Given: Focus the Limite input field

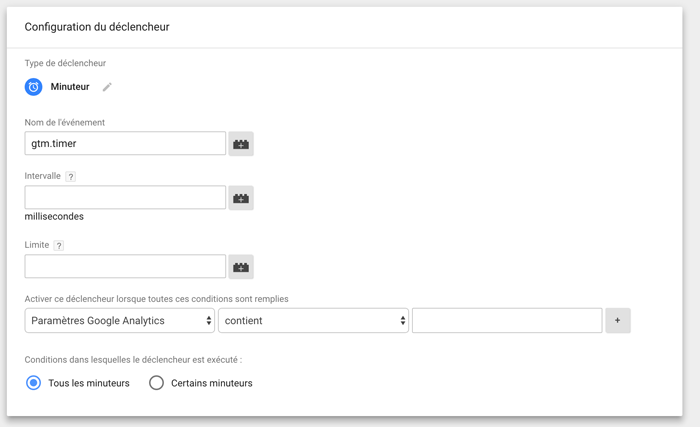Looking at the screenshot, I should (x=125, y=266).
